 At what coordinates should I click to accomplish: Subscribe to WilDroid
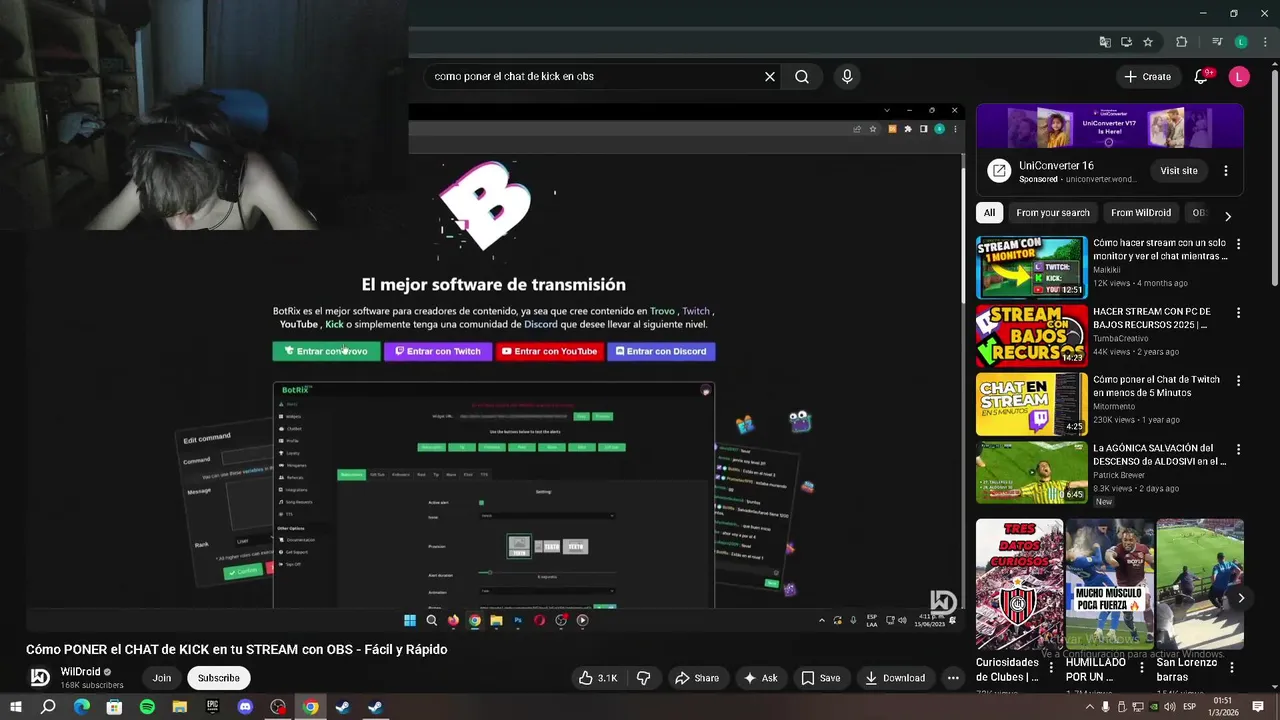[x=218, y=678]
